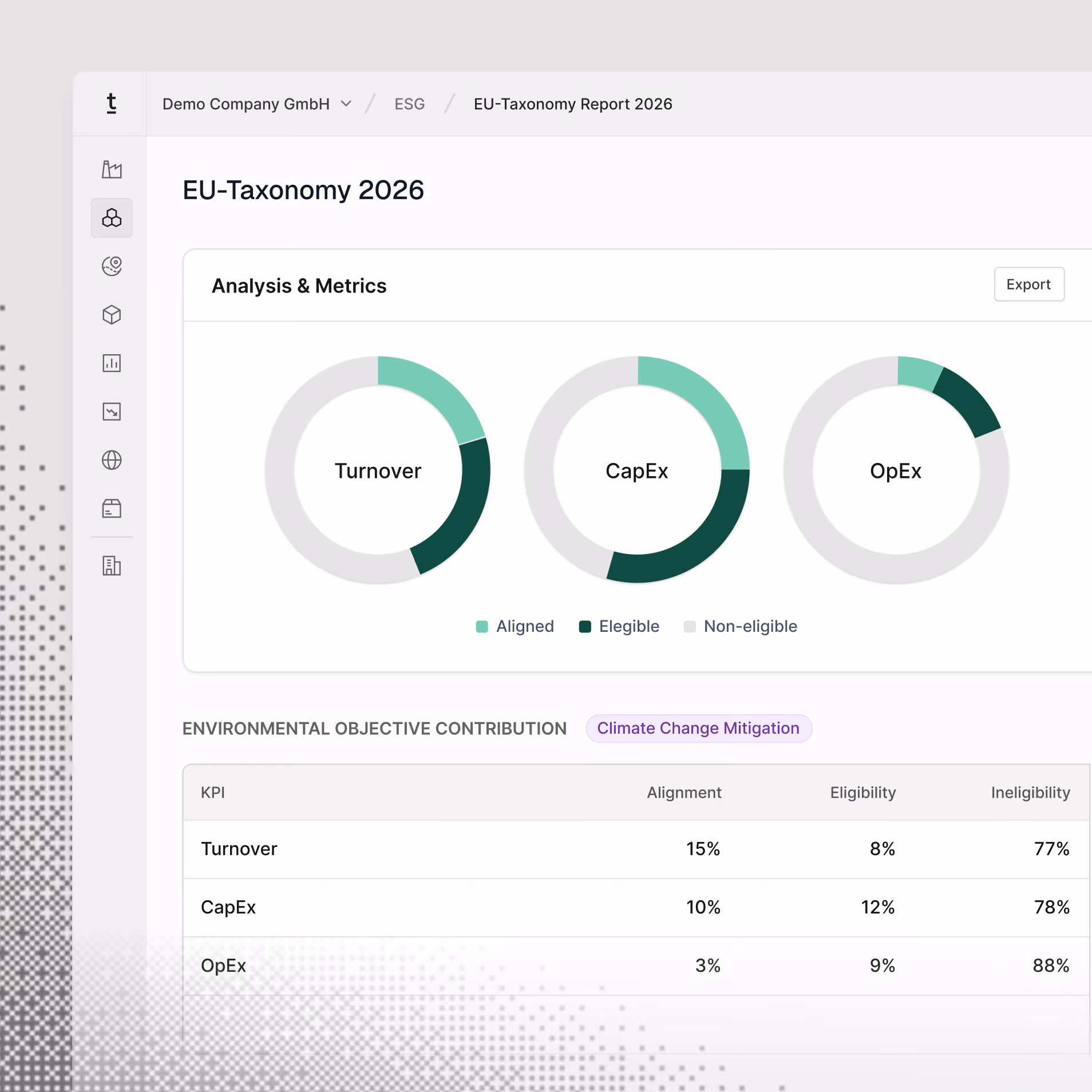Expand the Demo Company GmbH dropdown

pos(257,104)
